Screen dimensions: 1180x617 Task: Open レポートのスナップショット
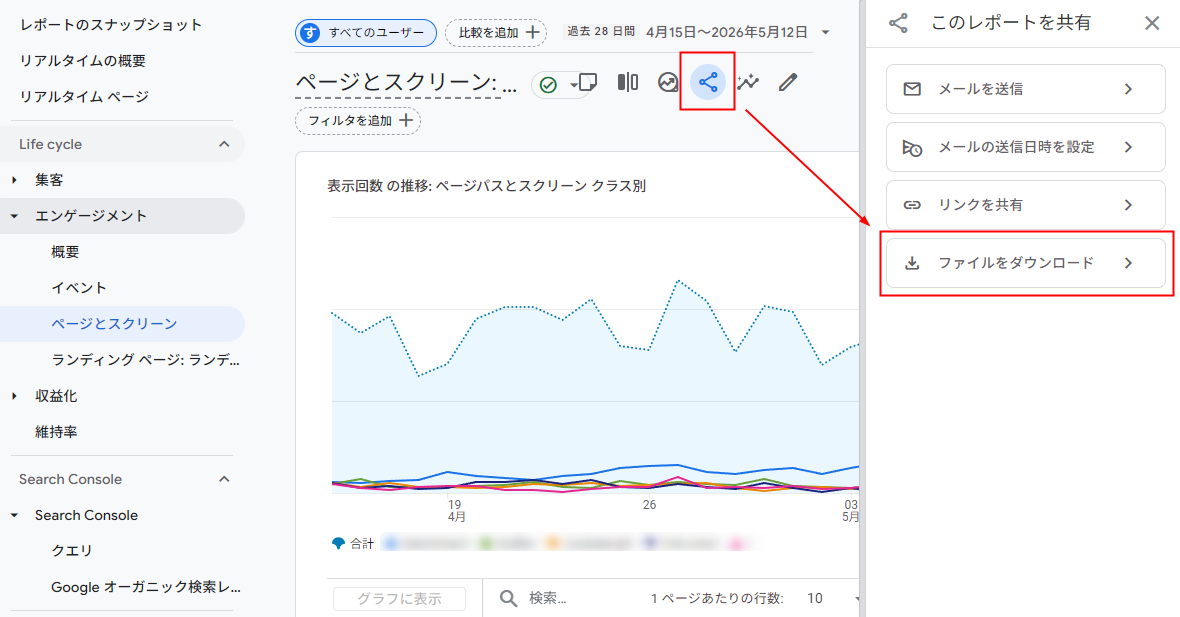pyautogui.click(x=111, y=25)
